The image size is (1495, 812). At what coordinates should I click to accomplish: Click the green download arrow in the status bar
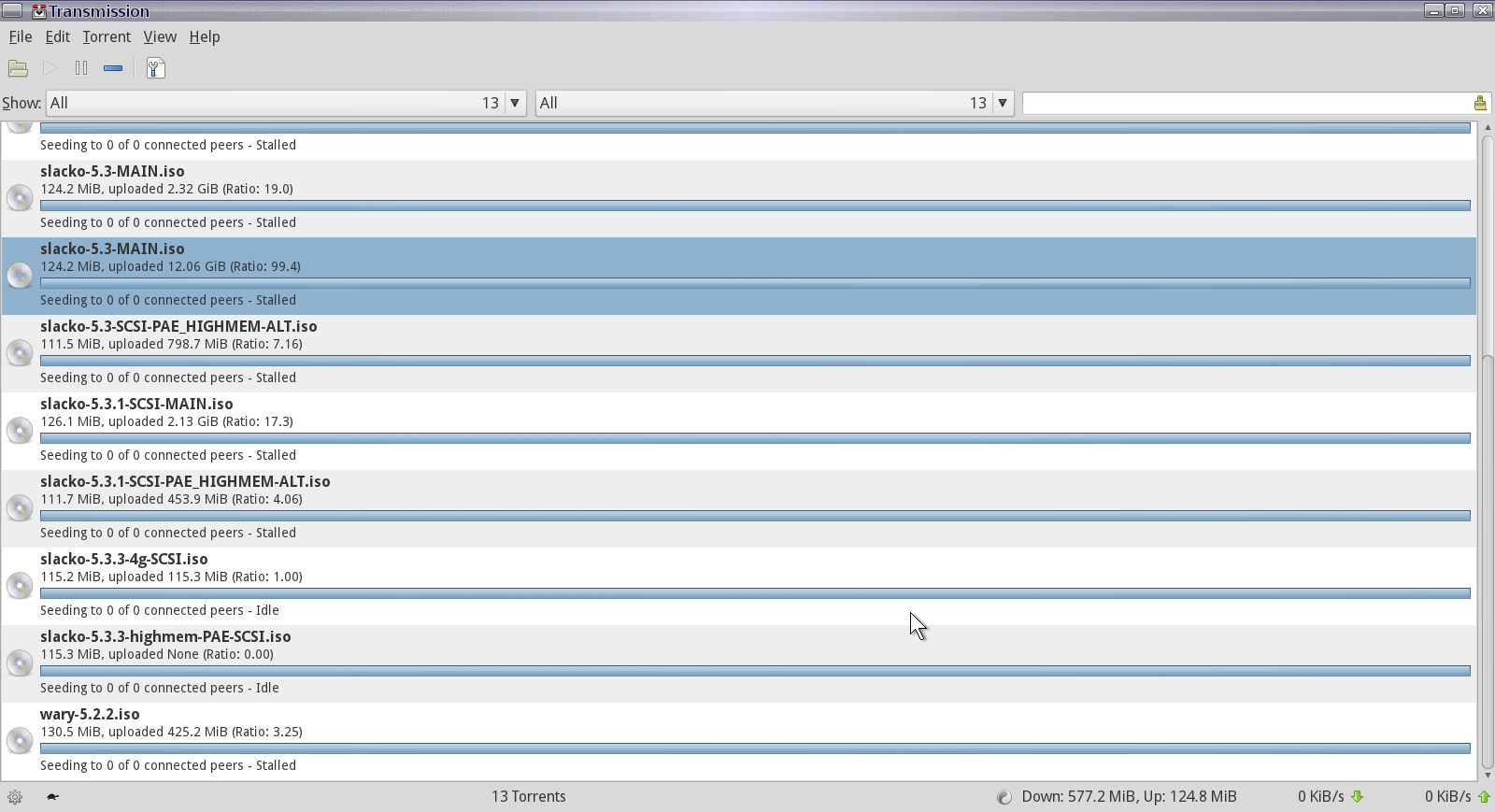pos(1358,797)
